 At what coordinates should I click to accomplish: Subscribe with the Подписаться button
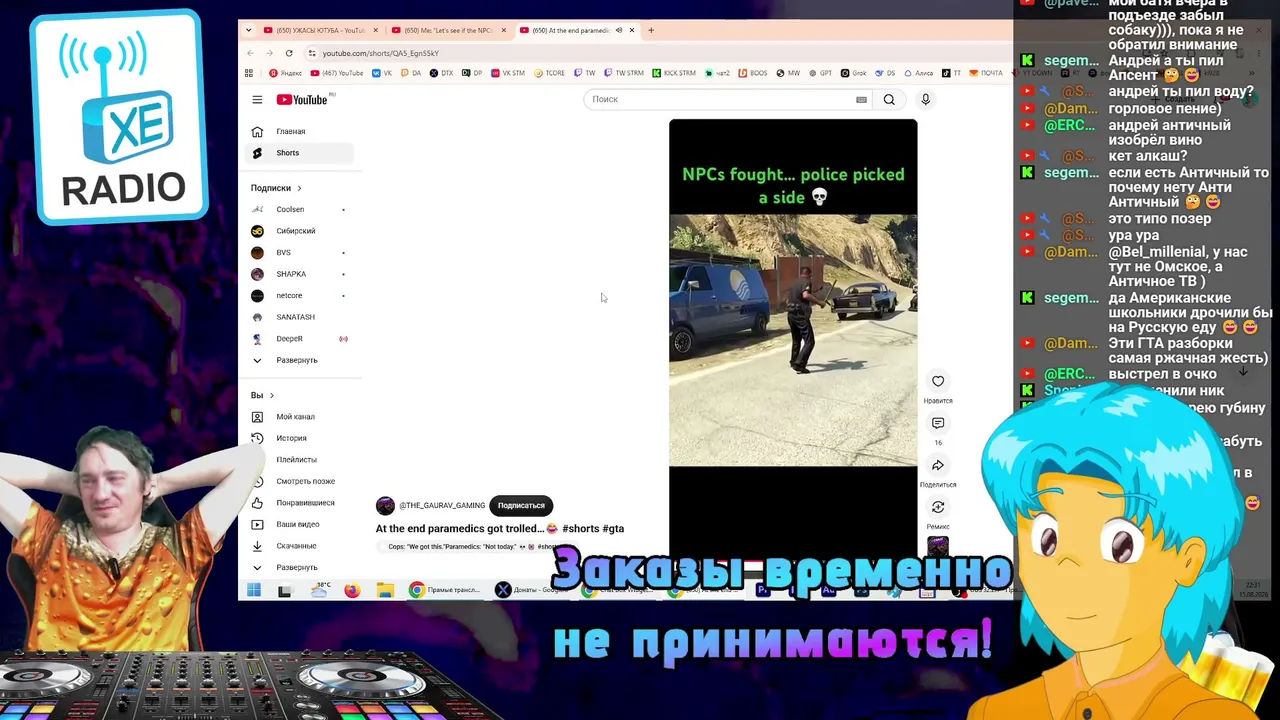click(521, 505)
